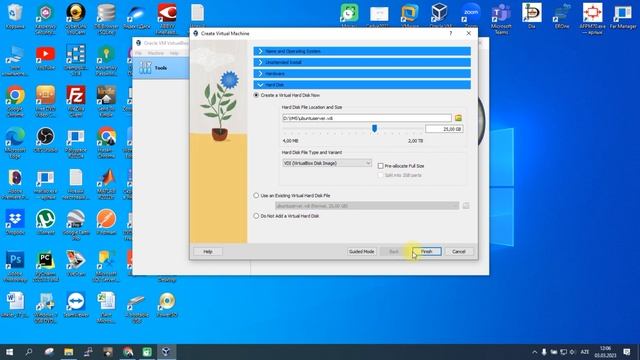Open Kaspersky Security desktop shortcut
This screenshot has width=640, height=360.
[45, 19]
